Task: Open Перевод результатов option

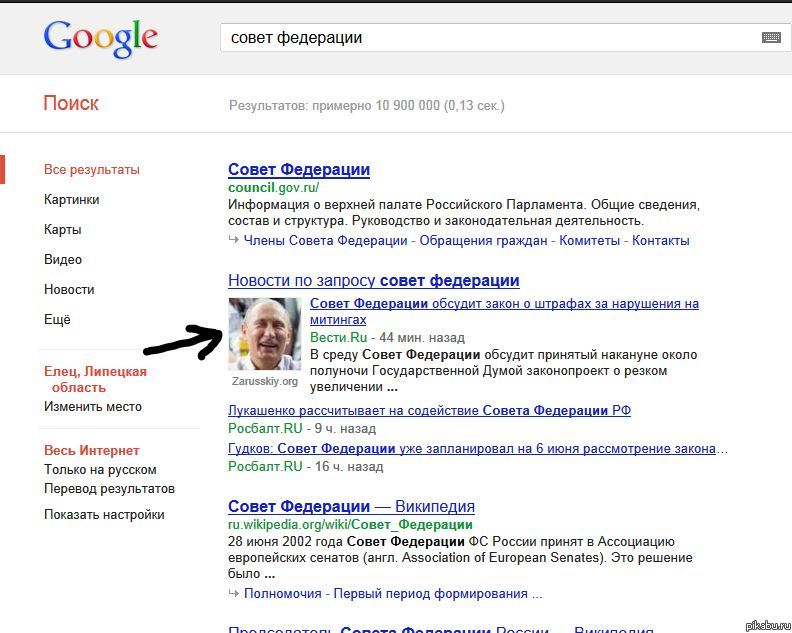Action: pos(109,488)
